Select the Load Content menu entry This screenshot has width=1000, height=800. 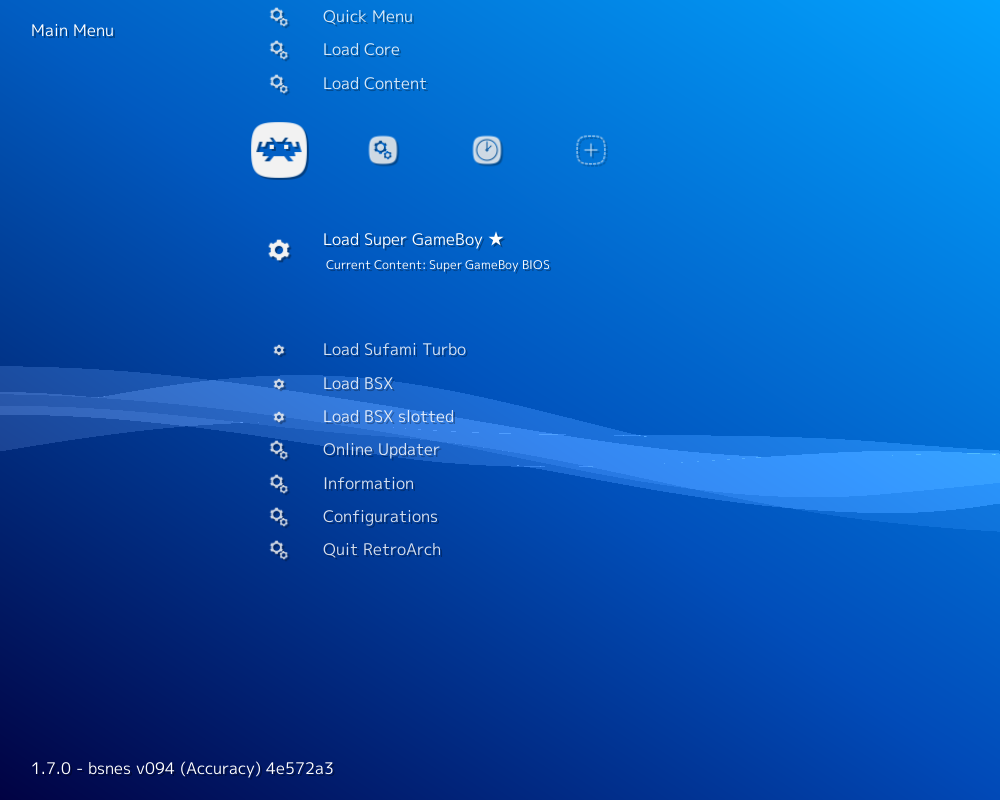374,84
